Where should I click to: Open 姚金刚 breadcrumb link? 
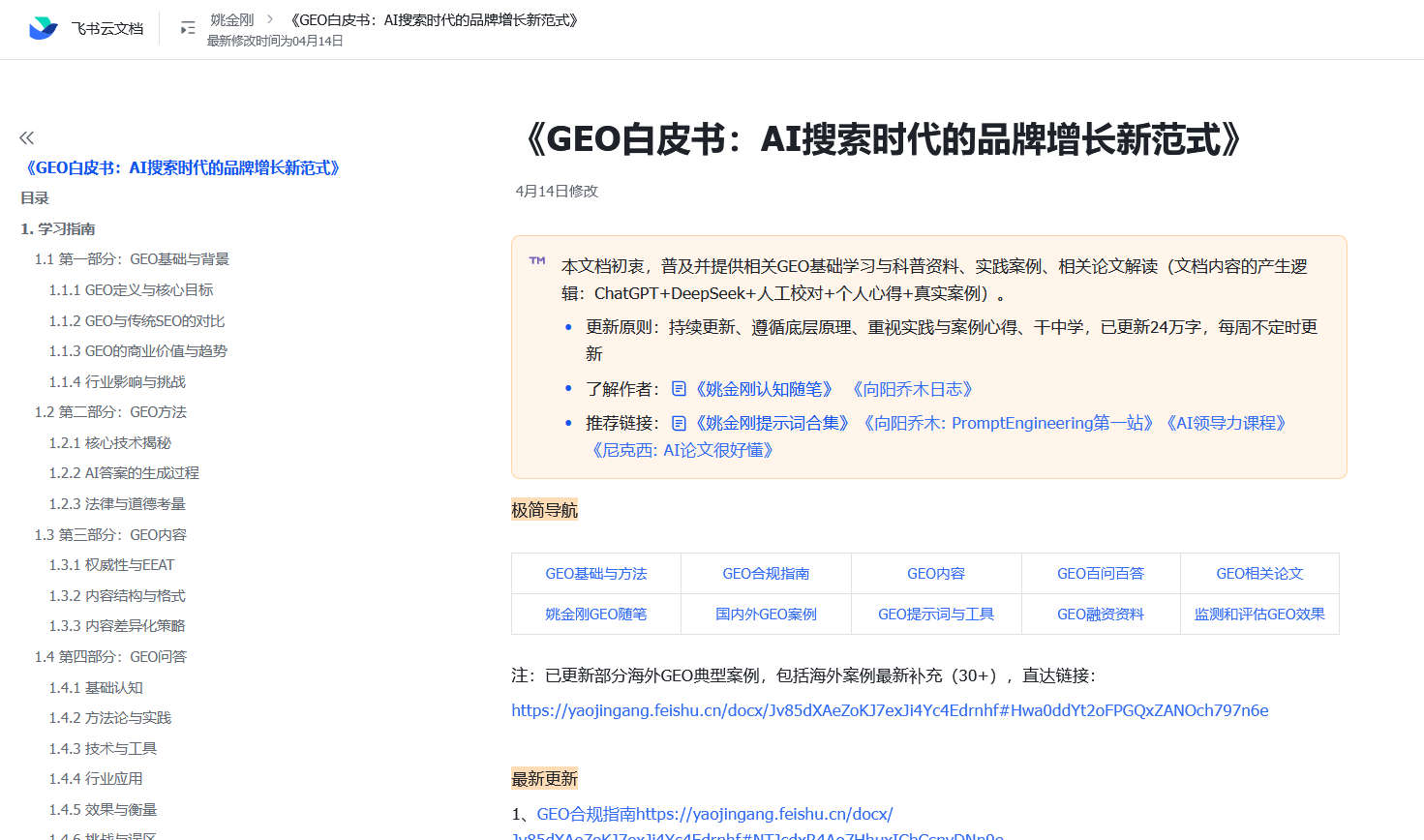[232, 19]
